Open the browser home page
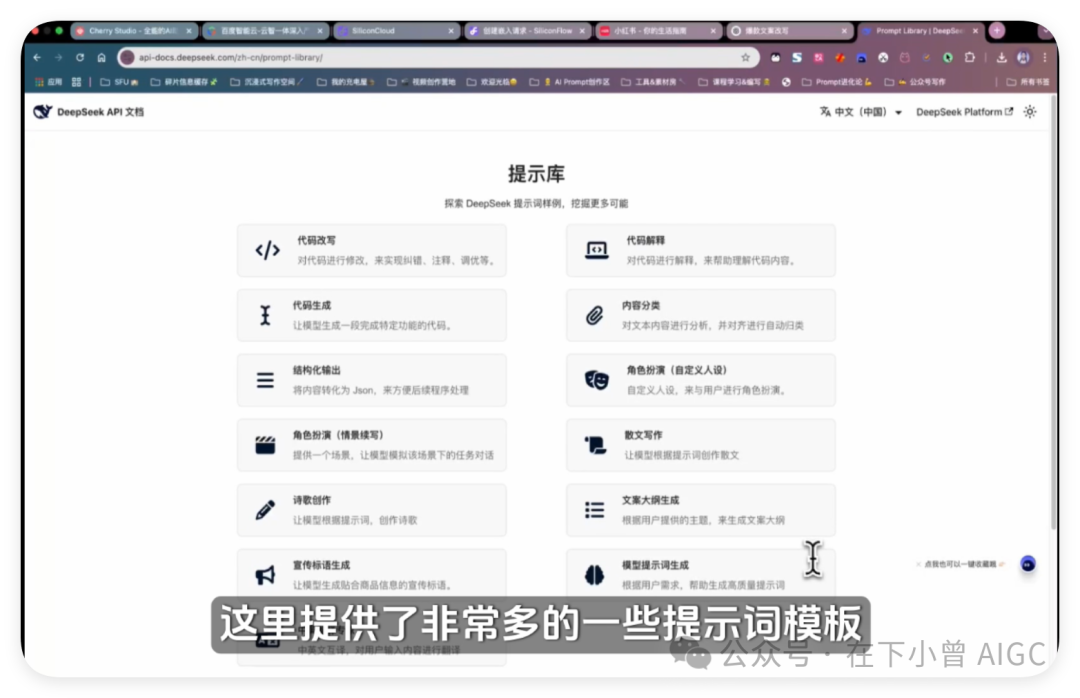 101,58
